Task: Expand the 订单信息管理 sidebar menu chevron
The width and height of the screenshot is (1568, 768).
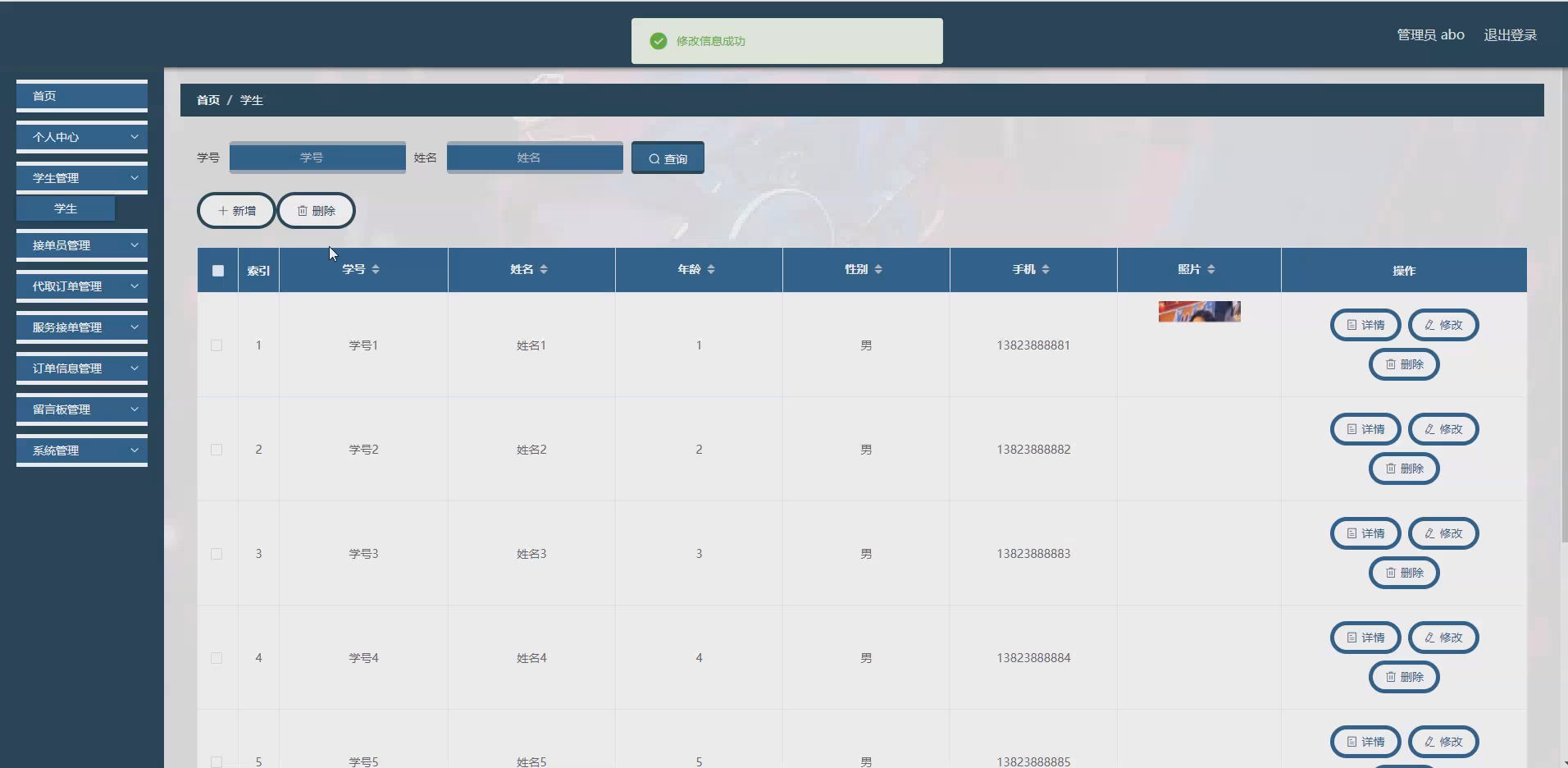Action: click(134, 368)
